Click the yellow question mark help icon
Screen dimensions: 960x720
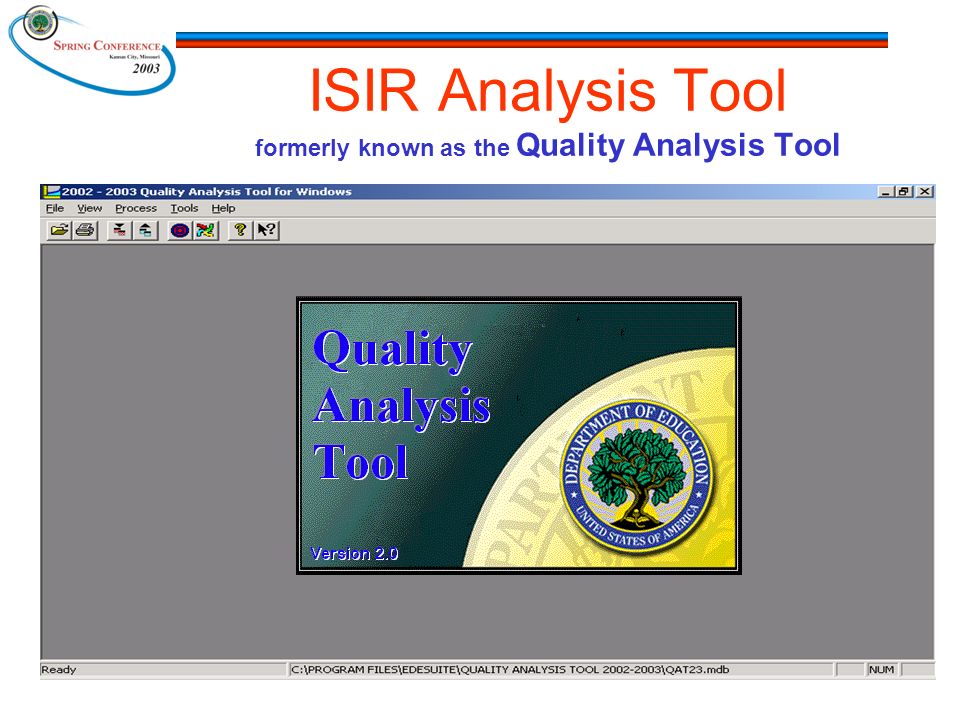240,230
